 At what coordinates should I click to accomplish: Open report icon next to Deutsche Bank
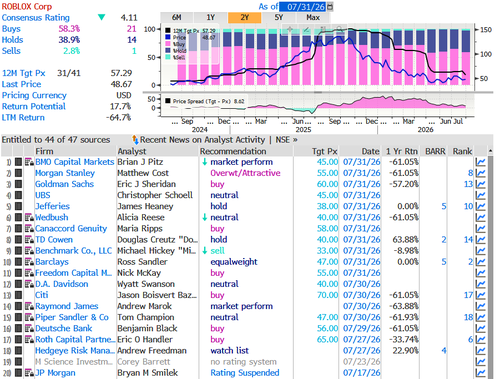[29, 329]
